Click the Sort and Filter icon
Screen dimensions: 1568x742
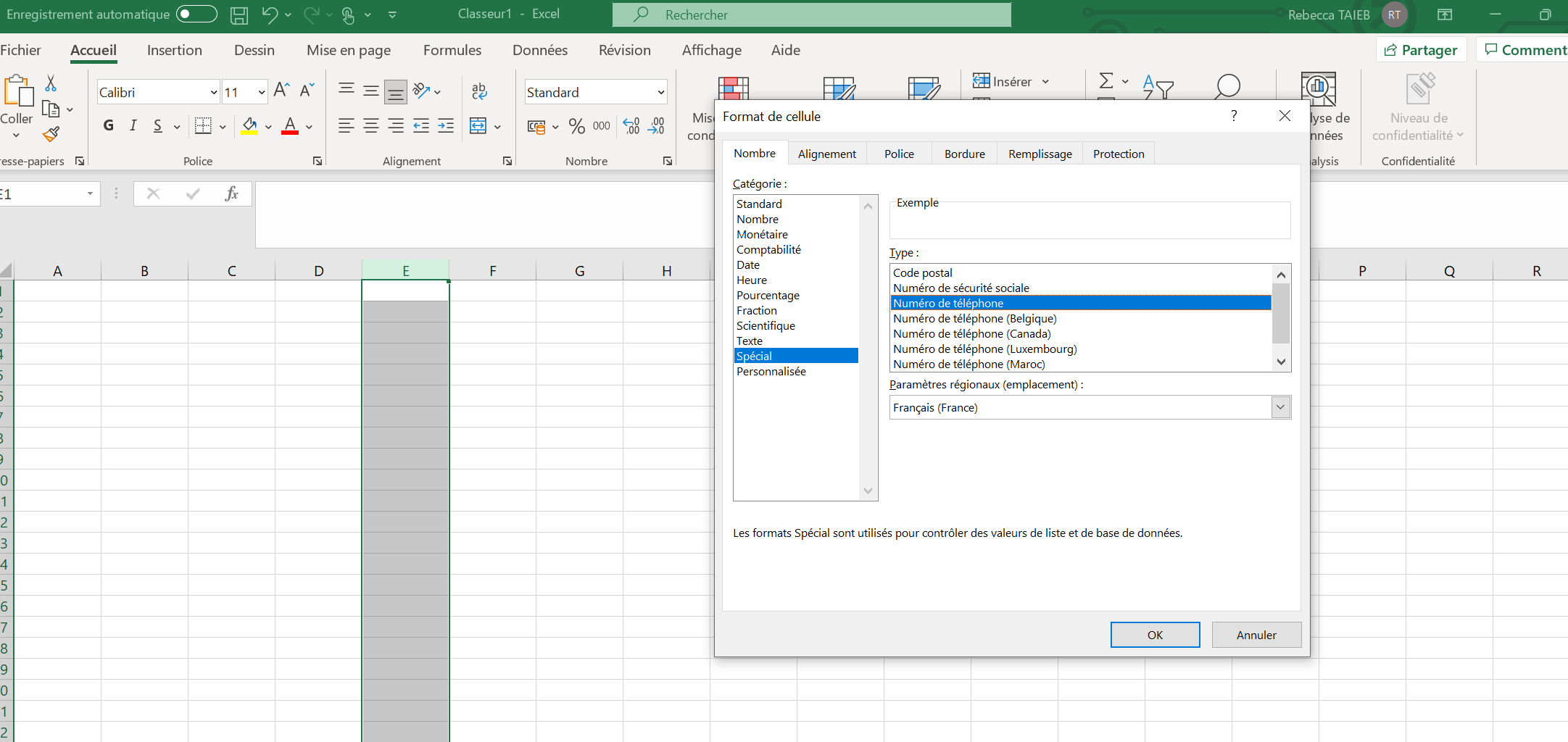coord(1158,86)
